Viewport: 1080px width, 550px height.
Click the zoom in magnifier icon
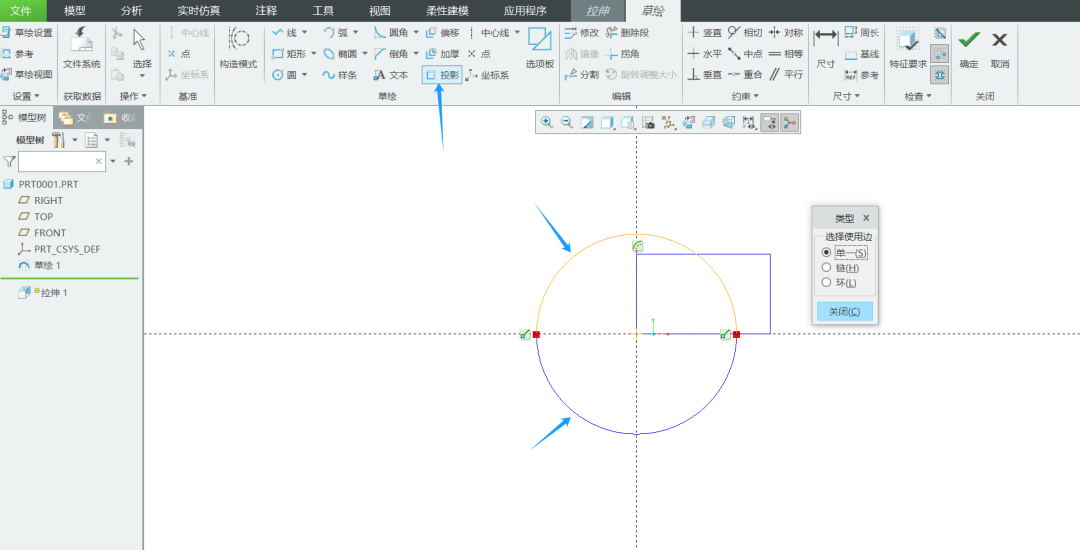click(547, 123)
